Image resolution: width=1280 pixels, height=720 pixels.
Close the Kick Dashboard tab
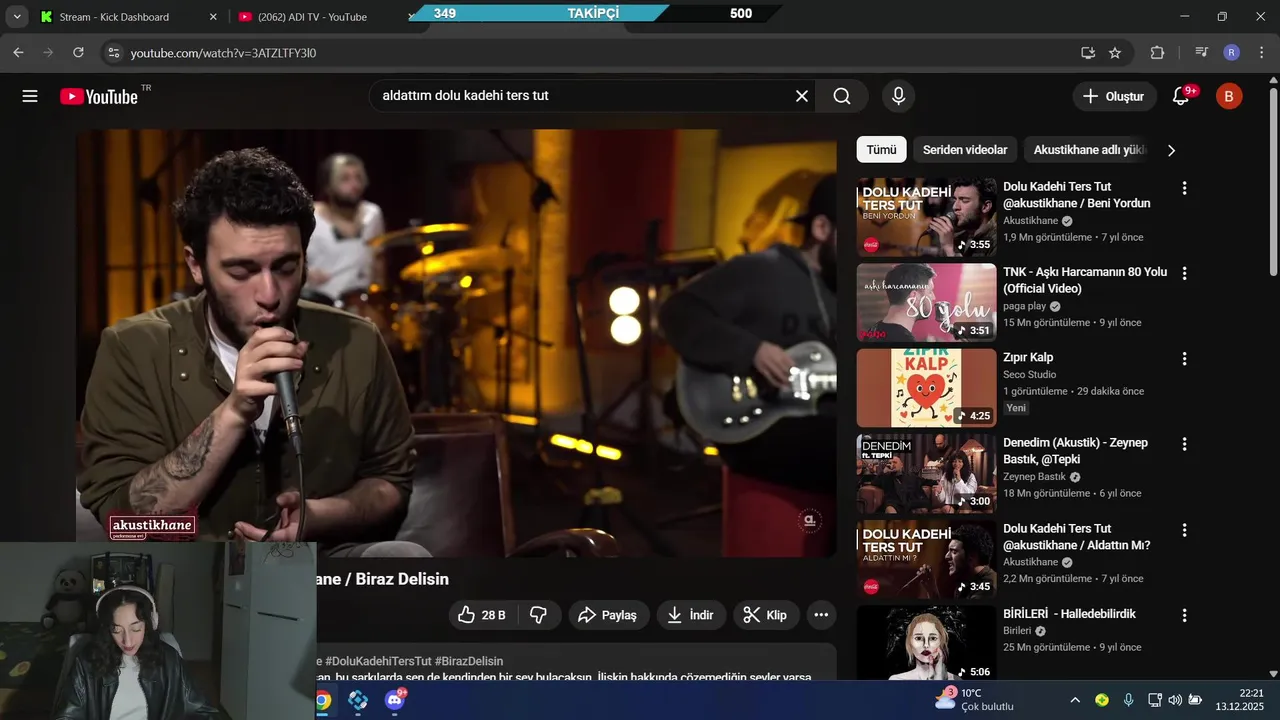(213, 17)
